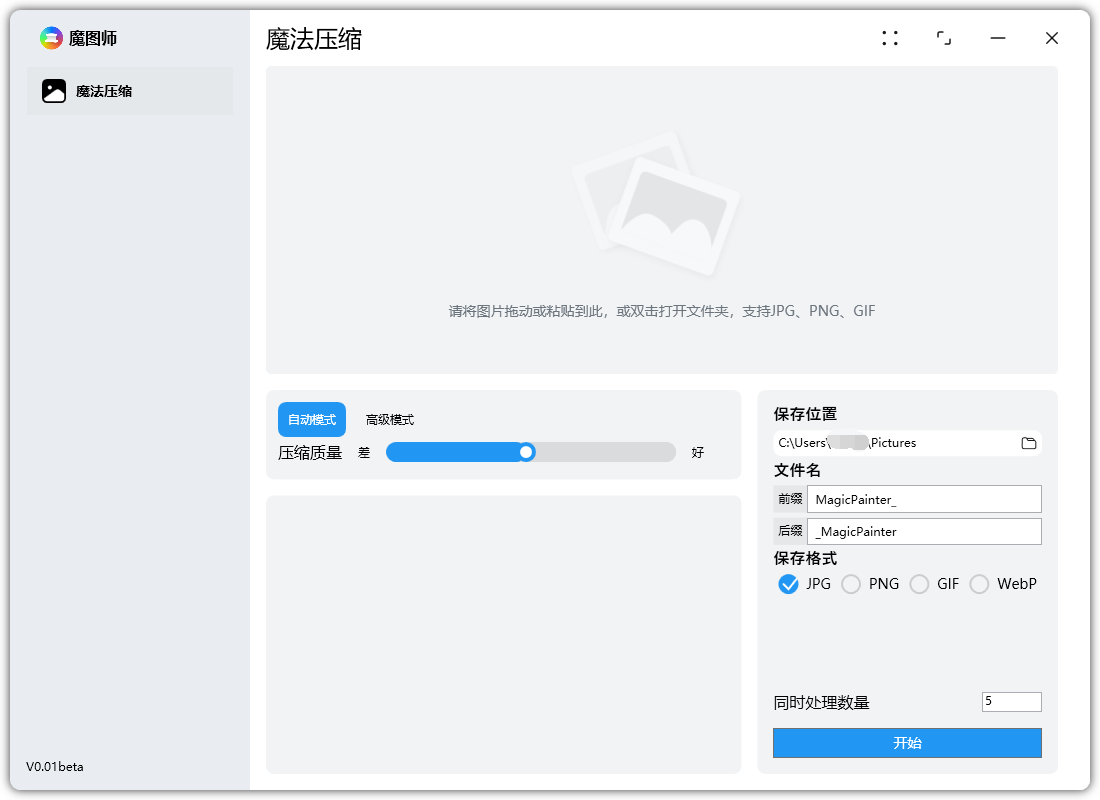This screenshot has width=1100, height=800.
Task: Open the folder browser for save location
Action: coord(1029,443)
